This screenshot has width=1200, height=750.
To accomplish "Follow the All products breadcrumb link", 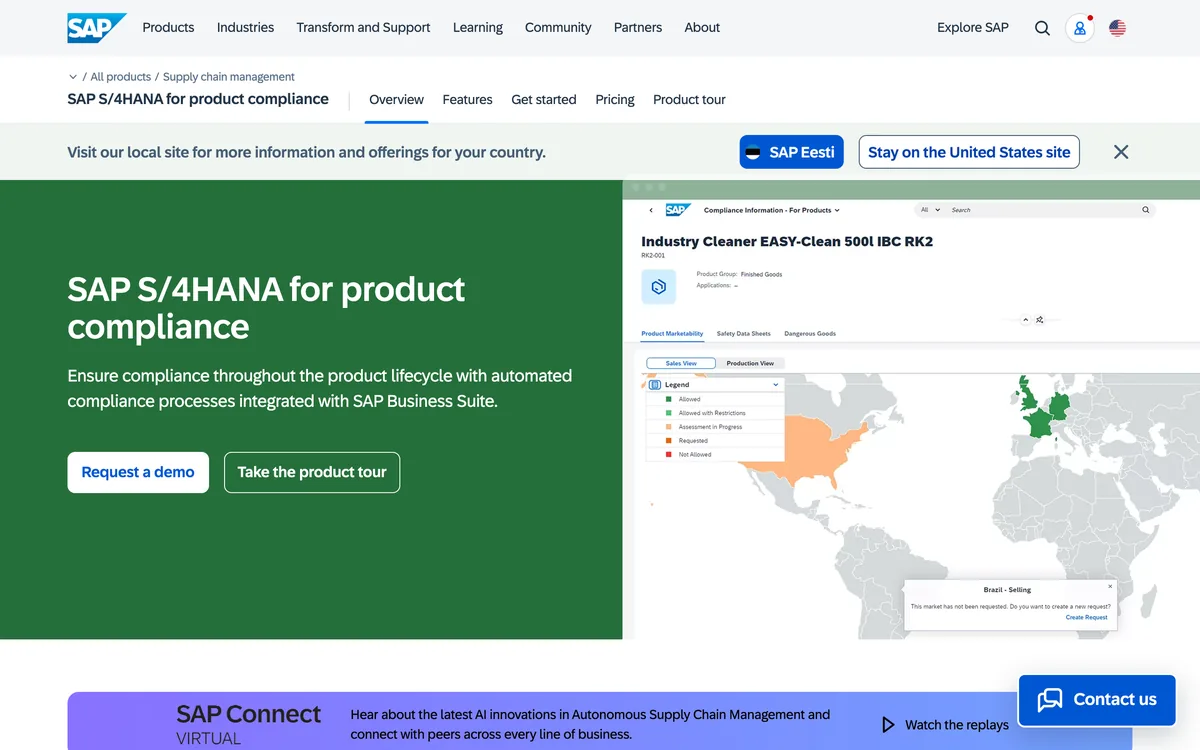I will coord(121,77).
